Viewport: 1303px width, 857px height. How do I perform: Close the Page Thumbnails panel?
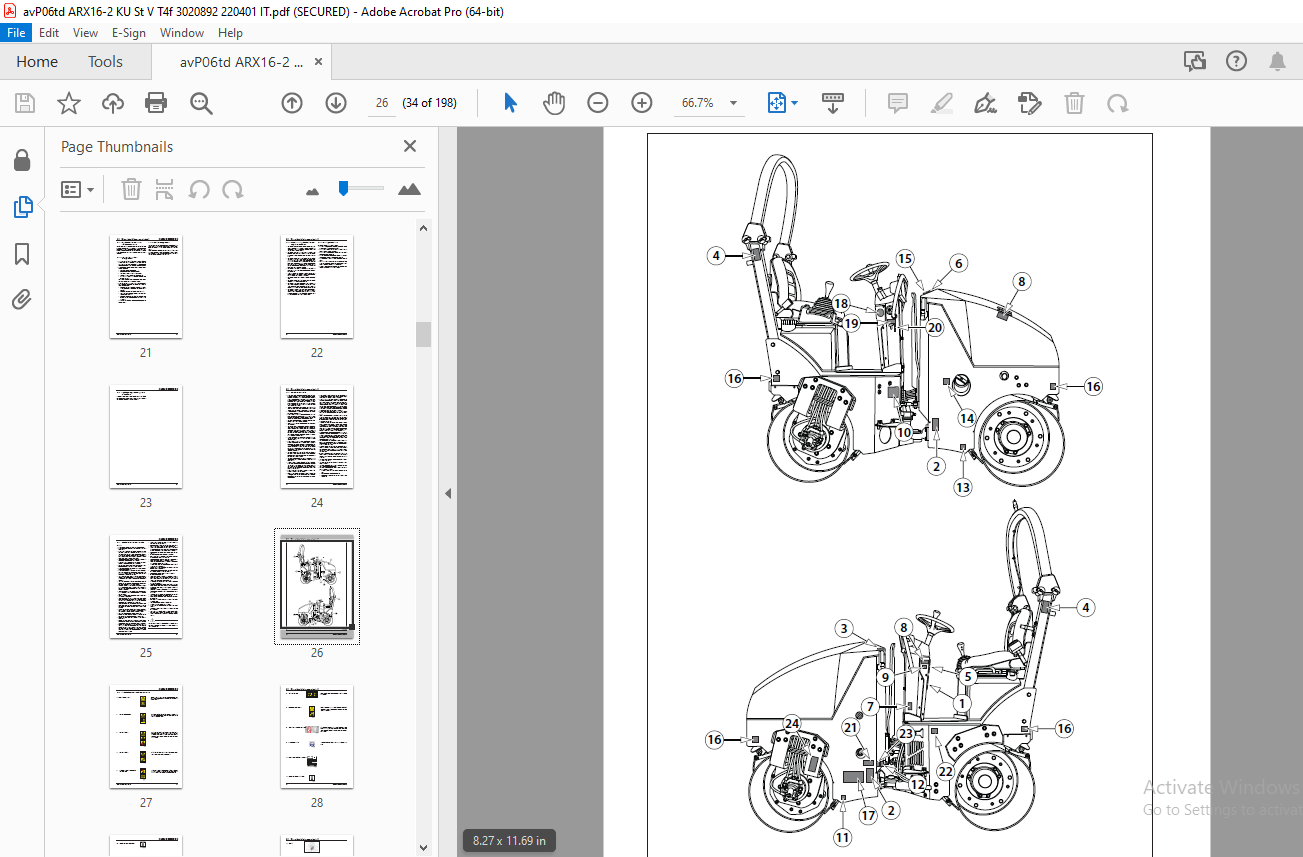tap(410, 146)
